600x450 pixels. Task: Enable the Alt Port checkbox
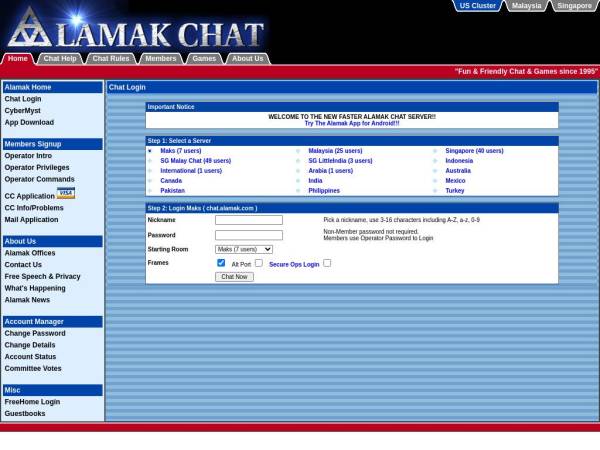(x=258, y=263)
